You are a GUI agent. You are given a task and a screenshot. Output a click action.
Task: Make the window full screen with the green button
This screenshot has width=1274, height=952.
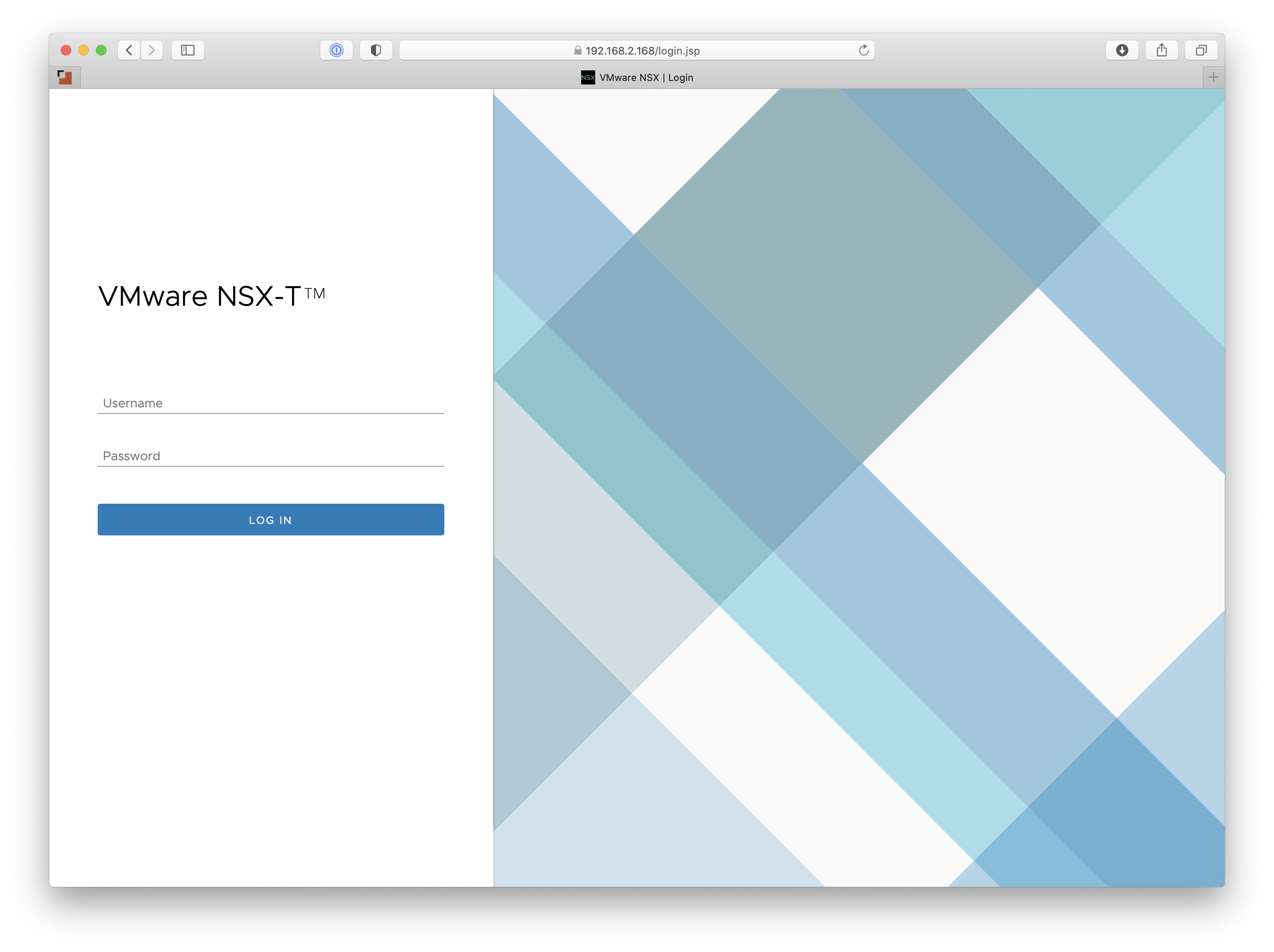coord(101,50)
